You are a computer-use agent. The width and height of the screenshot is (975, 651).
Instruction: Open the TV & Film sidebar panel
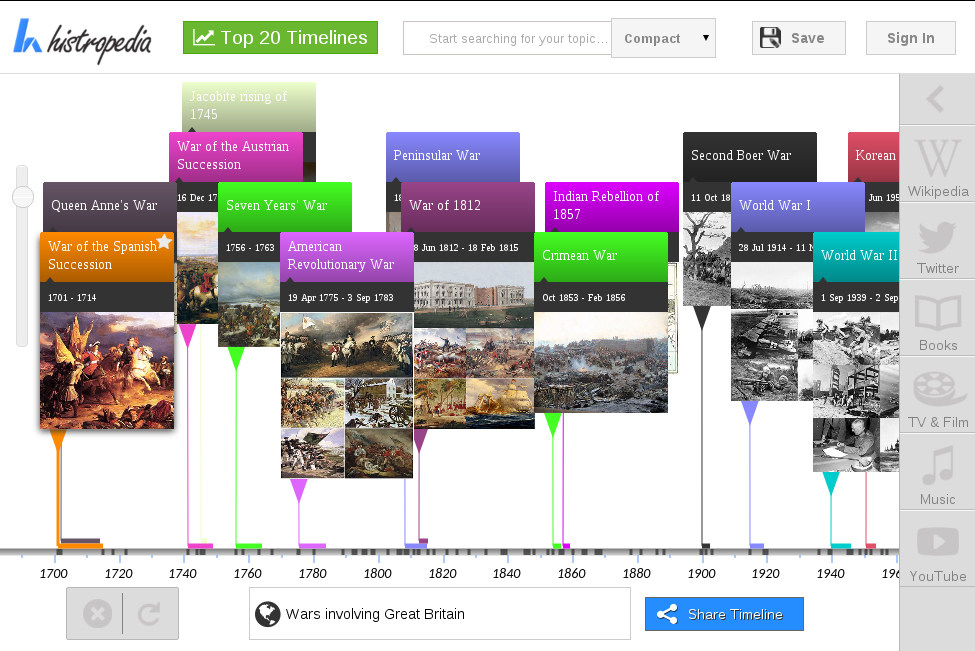(x=937, y=400)
